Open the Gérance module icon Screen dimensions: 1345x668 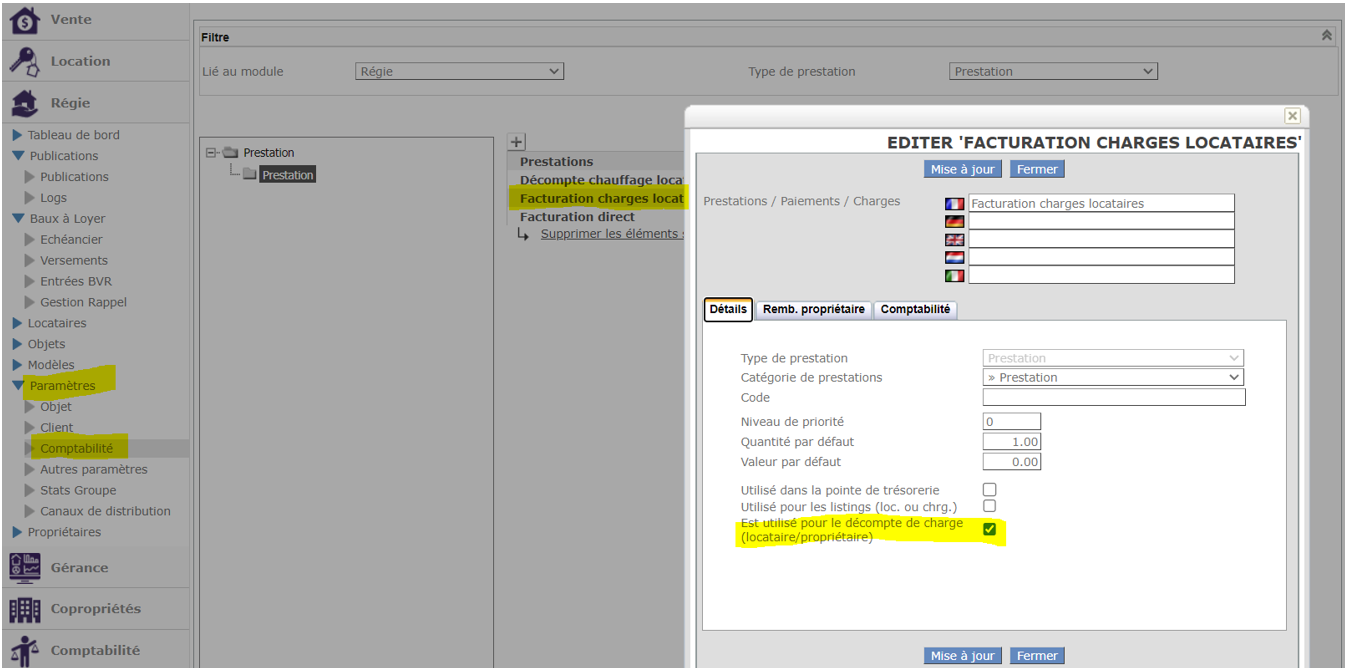tap(25, 567)
